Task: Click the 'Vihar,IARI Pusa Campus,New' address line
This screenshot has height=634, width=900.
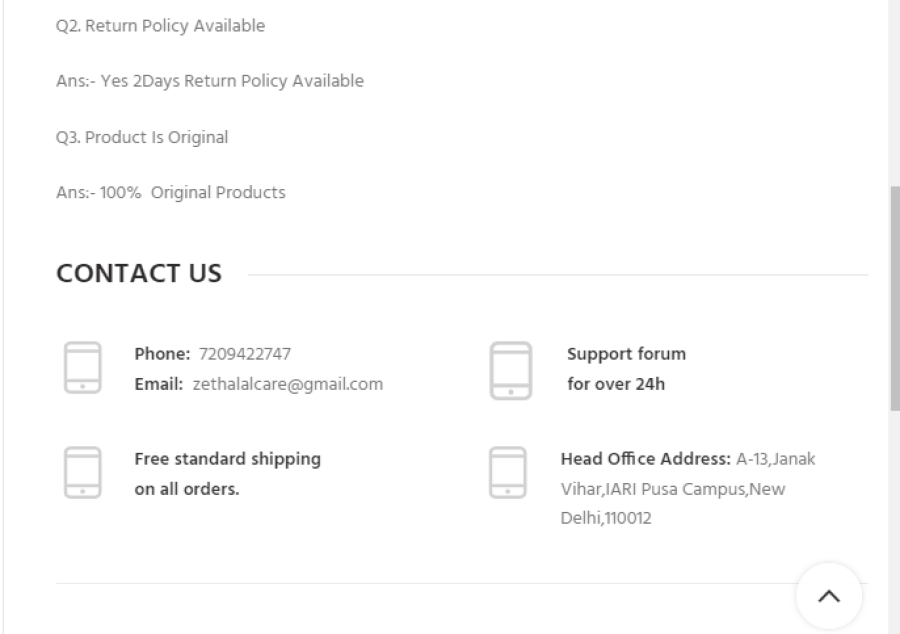Action: (673, 489)
